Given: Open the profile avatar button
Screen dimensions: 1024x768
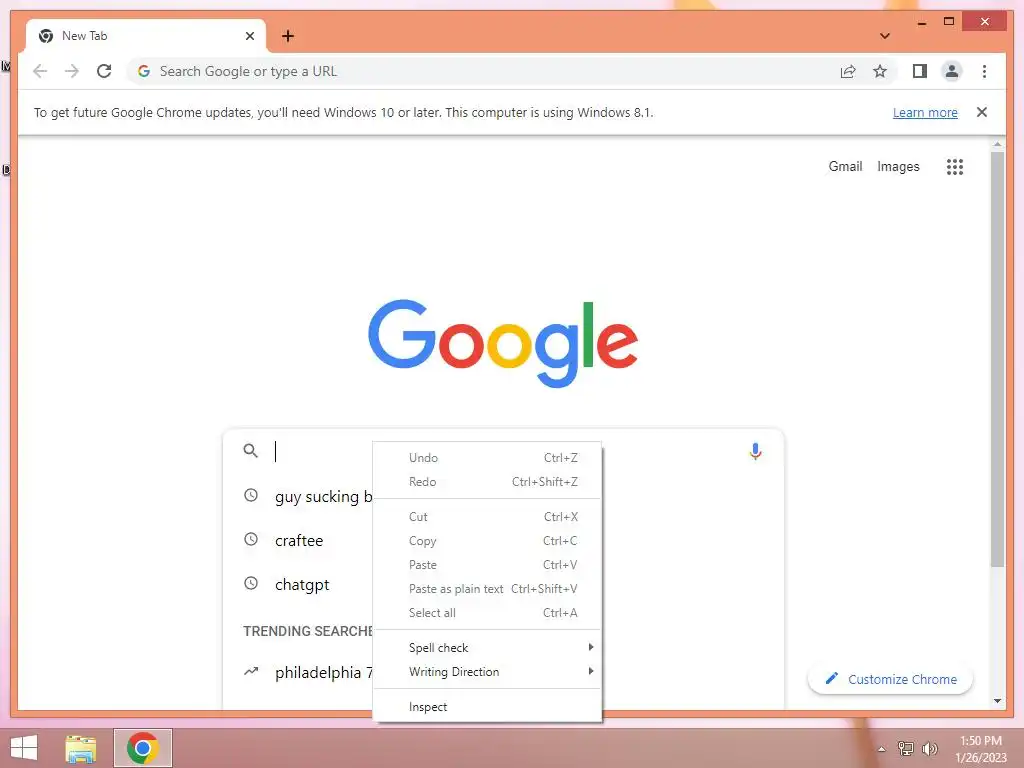Looking at the screenshot, I should (952, 71).
